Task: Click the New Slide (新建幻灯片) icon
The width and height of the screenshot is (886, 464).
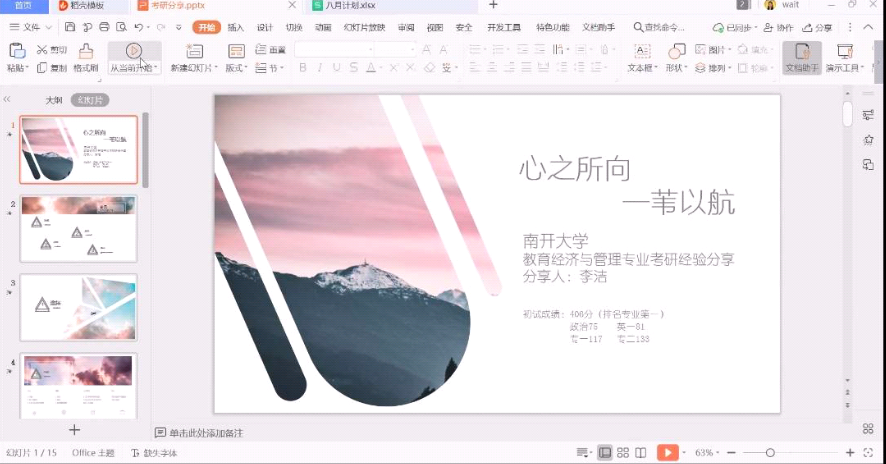Action: click(x=194, y=51)
